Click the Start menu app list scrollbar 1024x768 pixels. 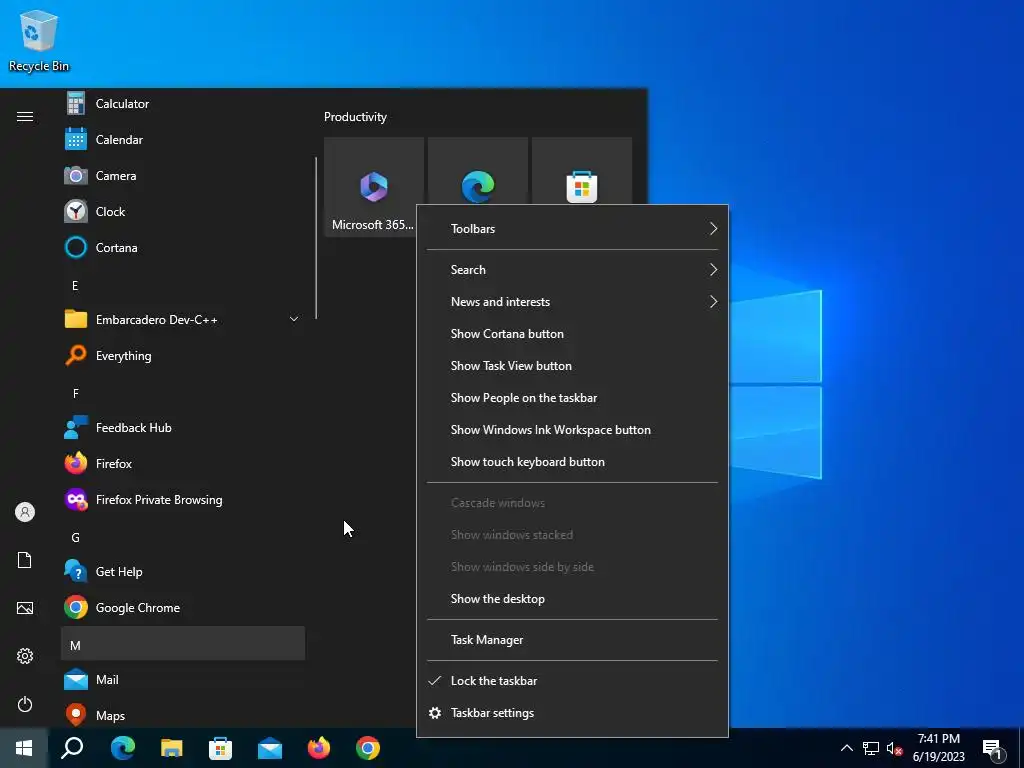pos(316,238)
